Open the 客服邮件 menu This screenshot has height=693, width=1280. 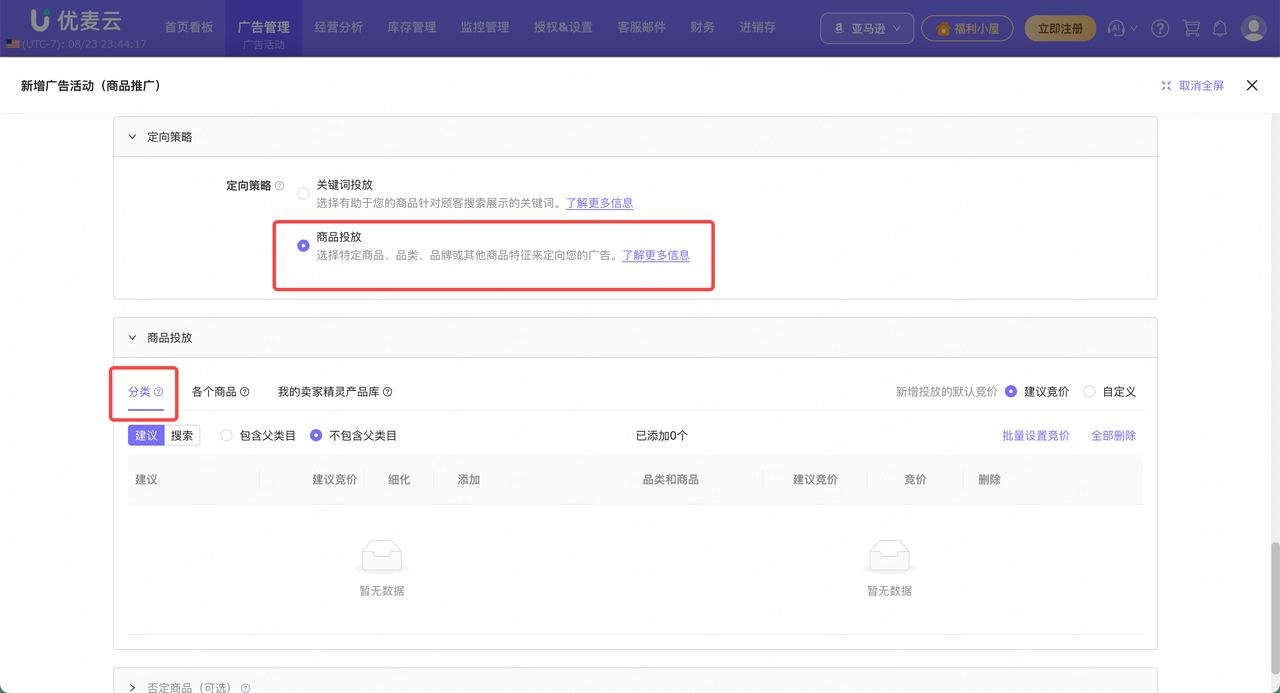tap(642, 28)
